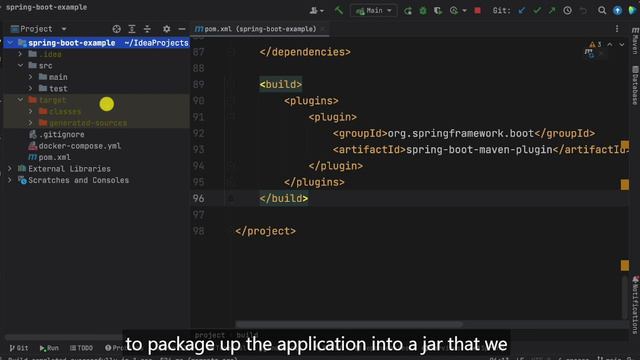This screenshot has height=360, width=640.
Task: Click org.springframework.boot groupId text
Action: click(x=461, y=133)
